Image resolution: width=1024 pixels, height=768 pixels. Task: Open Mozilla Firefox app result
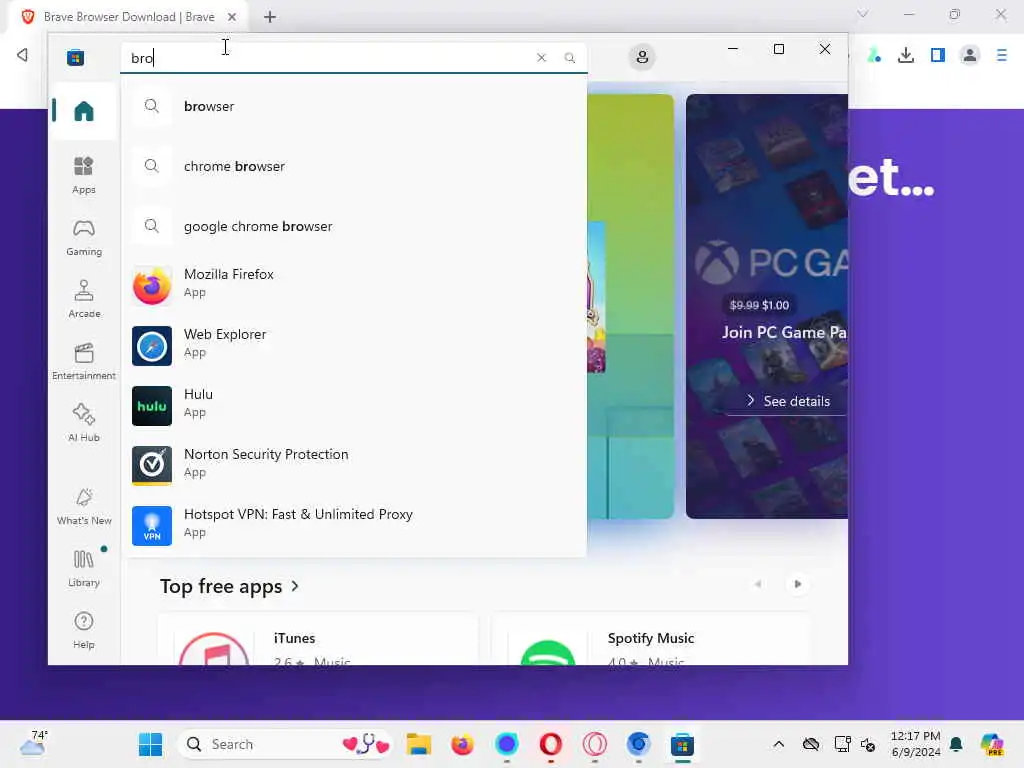click(x=353, y=285)
